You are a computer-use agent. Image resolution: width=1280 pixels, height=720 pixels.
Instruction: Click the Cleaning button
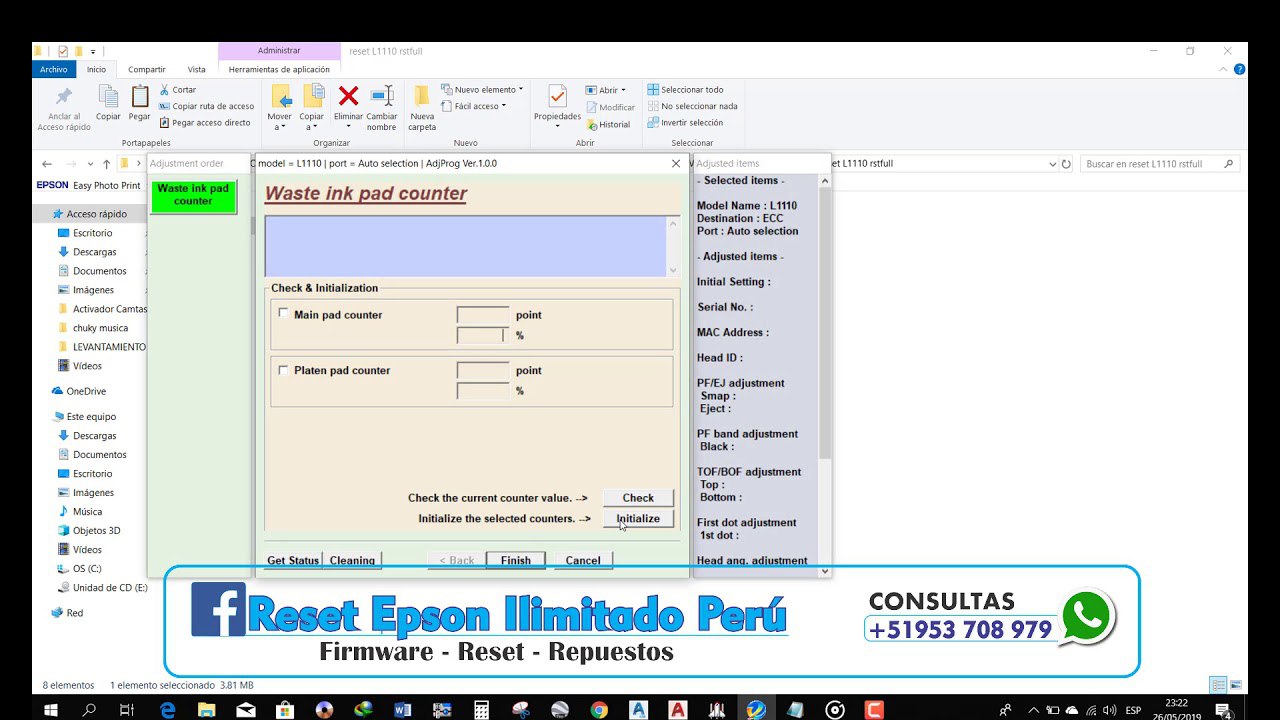click(x=352, y=560)
